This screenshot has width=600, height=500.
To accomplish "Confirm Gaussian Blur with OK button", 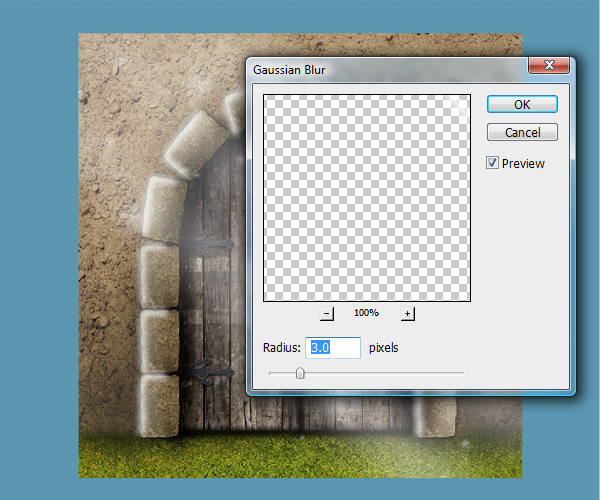I will 522,104.
